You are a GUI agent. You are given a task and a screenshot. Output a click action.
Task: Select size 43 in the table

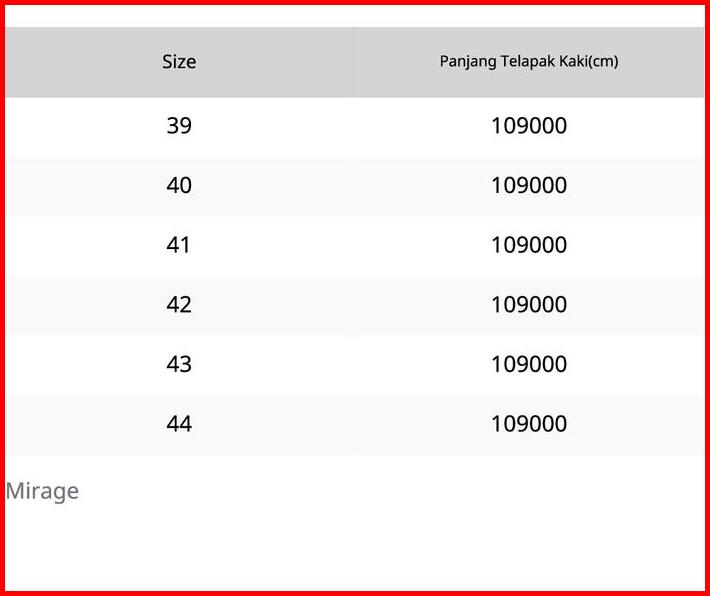click(x=179, y=364)
